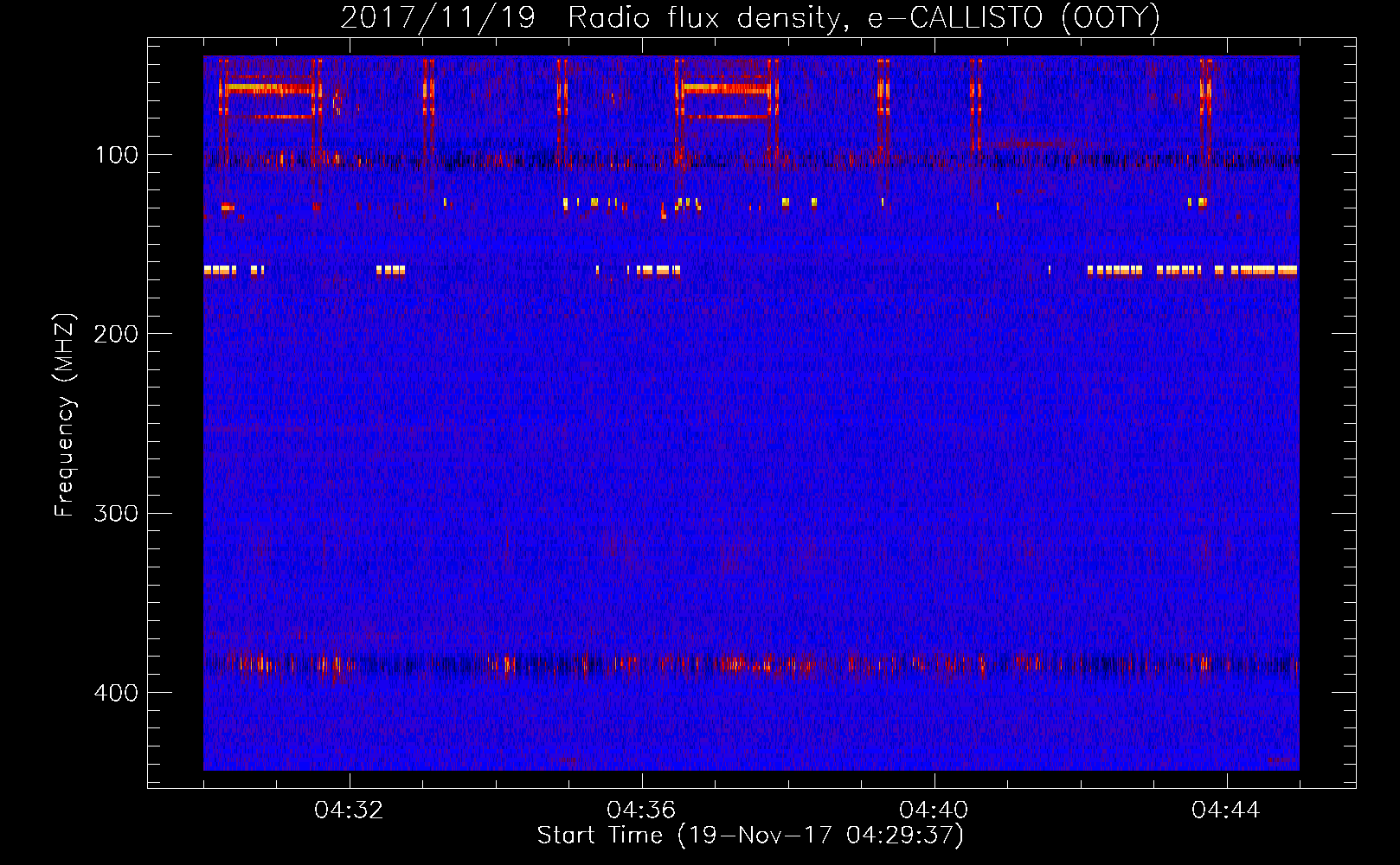
Task: Click the '100' frequency tick label
Action: tap(116, 155)
